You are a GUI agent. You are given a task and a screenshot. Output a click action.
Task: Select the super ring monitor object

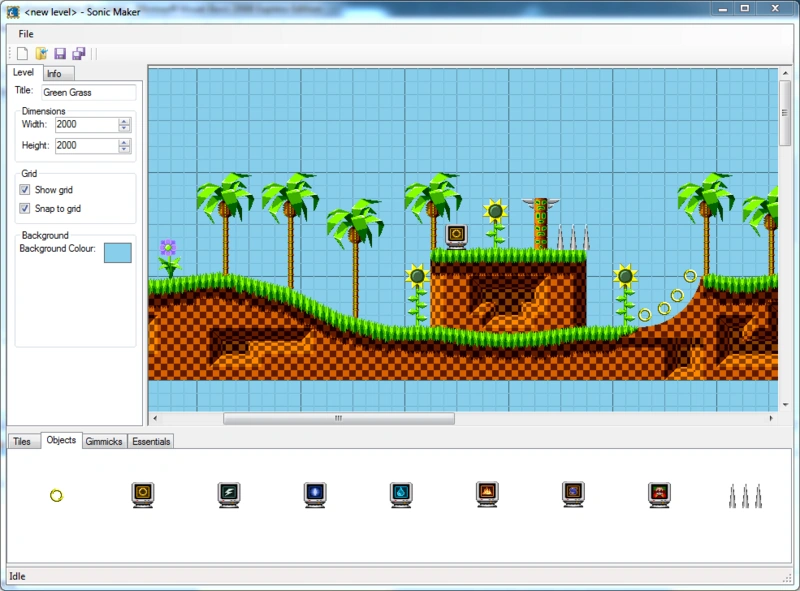pos(143,494)
